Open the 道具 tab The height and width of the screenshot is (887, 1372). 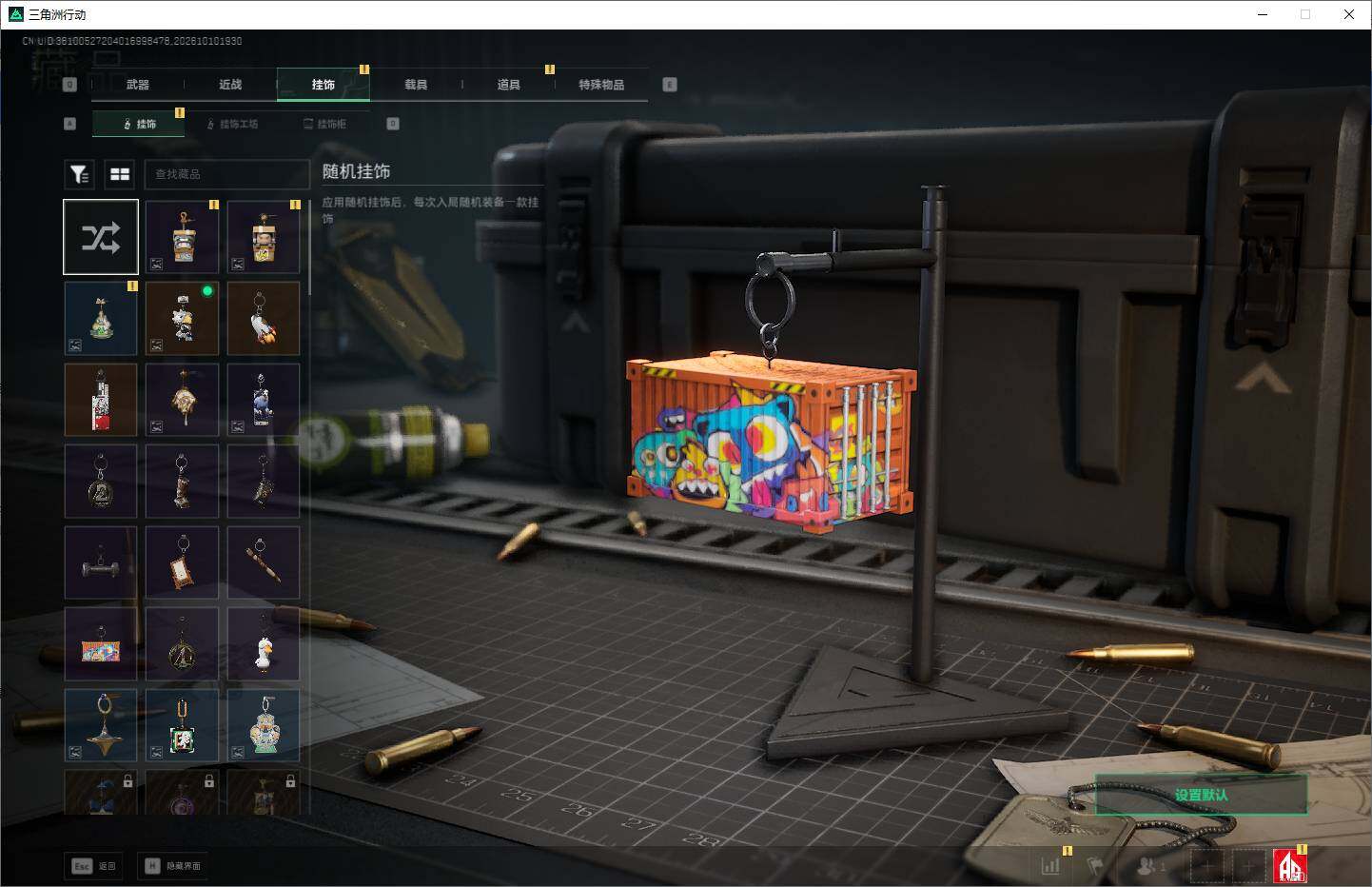(x=509, y=85)
